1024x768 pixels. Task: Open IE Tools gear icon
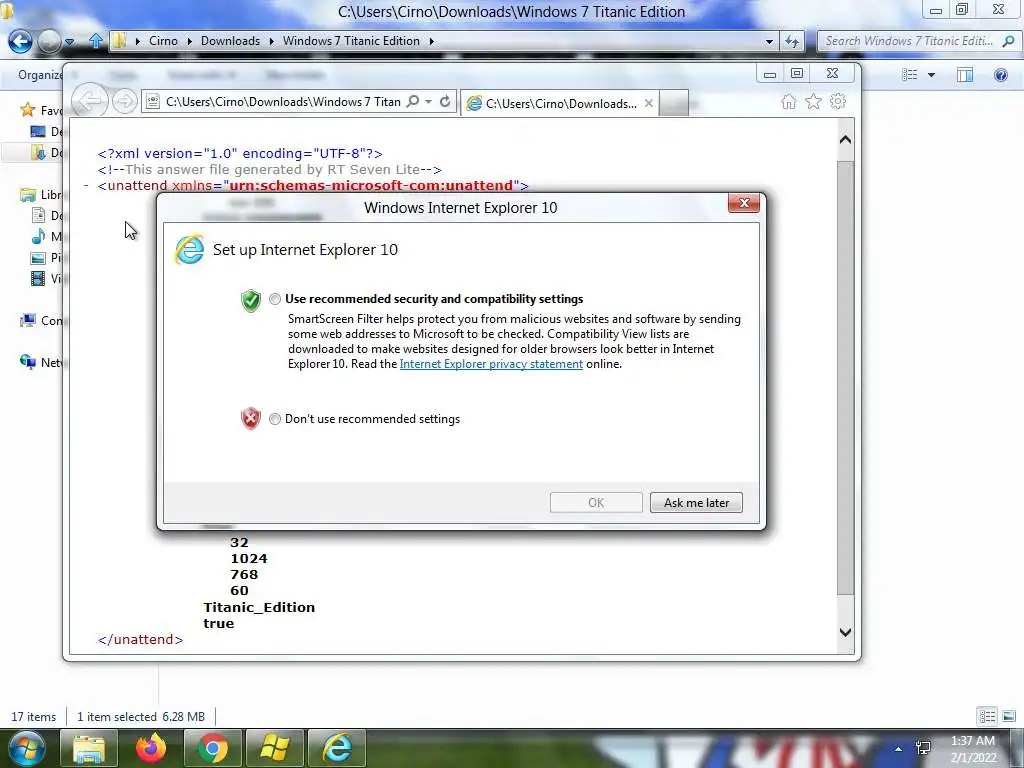838,102
